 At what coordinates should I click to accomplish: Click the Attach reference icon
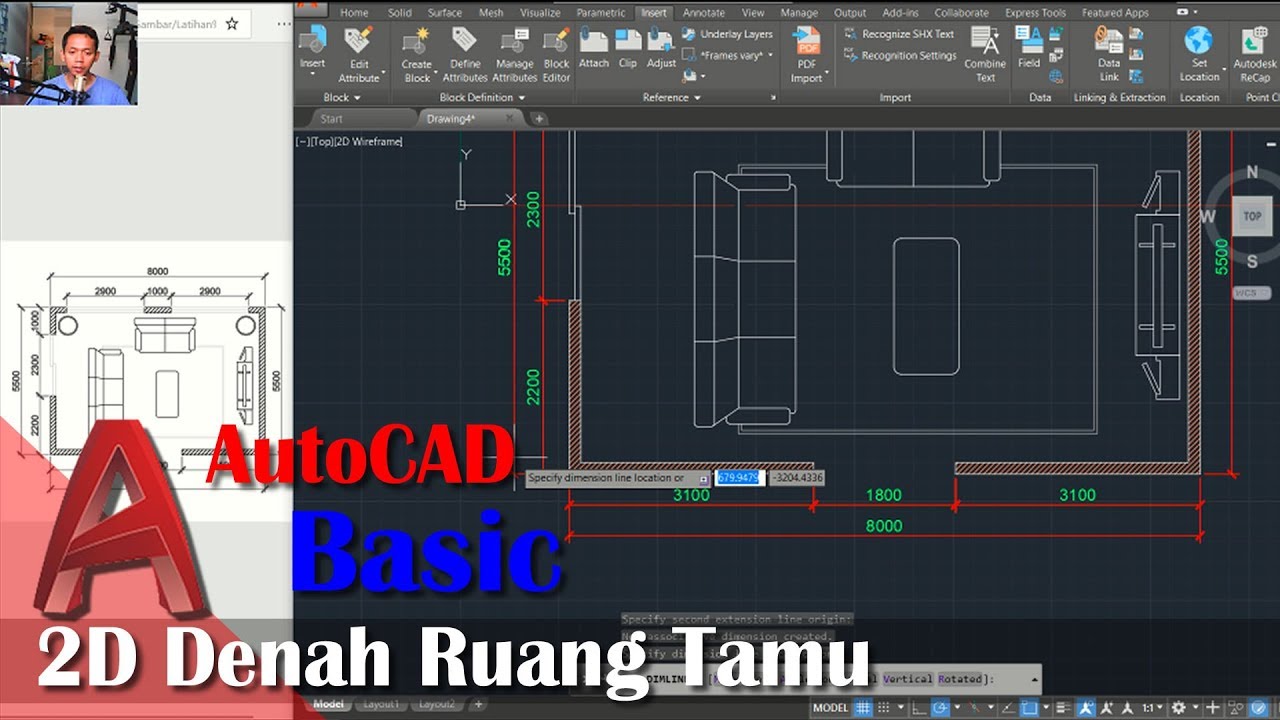tap(594, 40)
